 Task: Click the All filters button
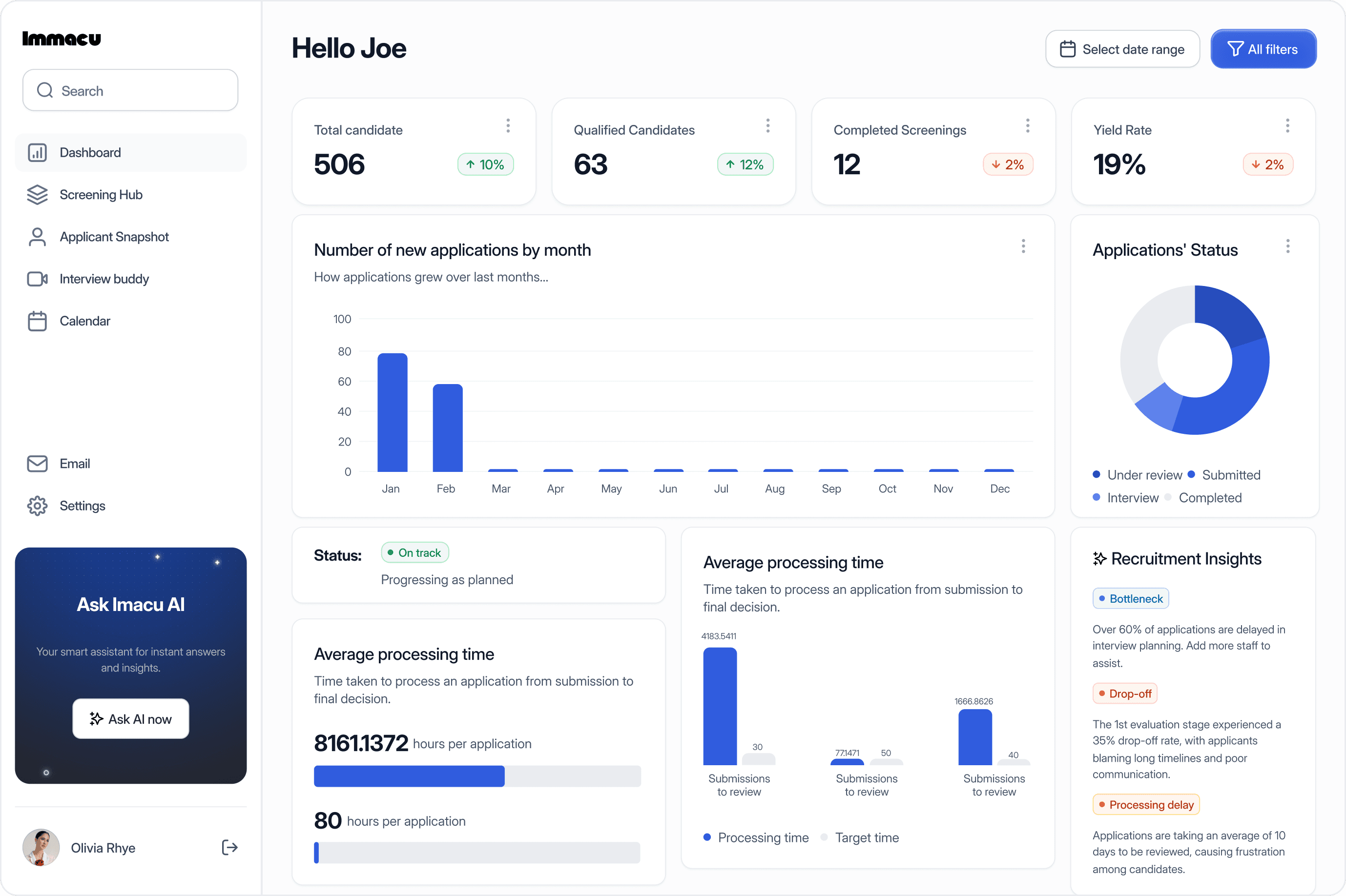(x=1263, y=49)
